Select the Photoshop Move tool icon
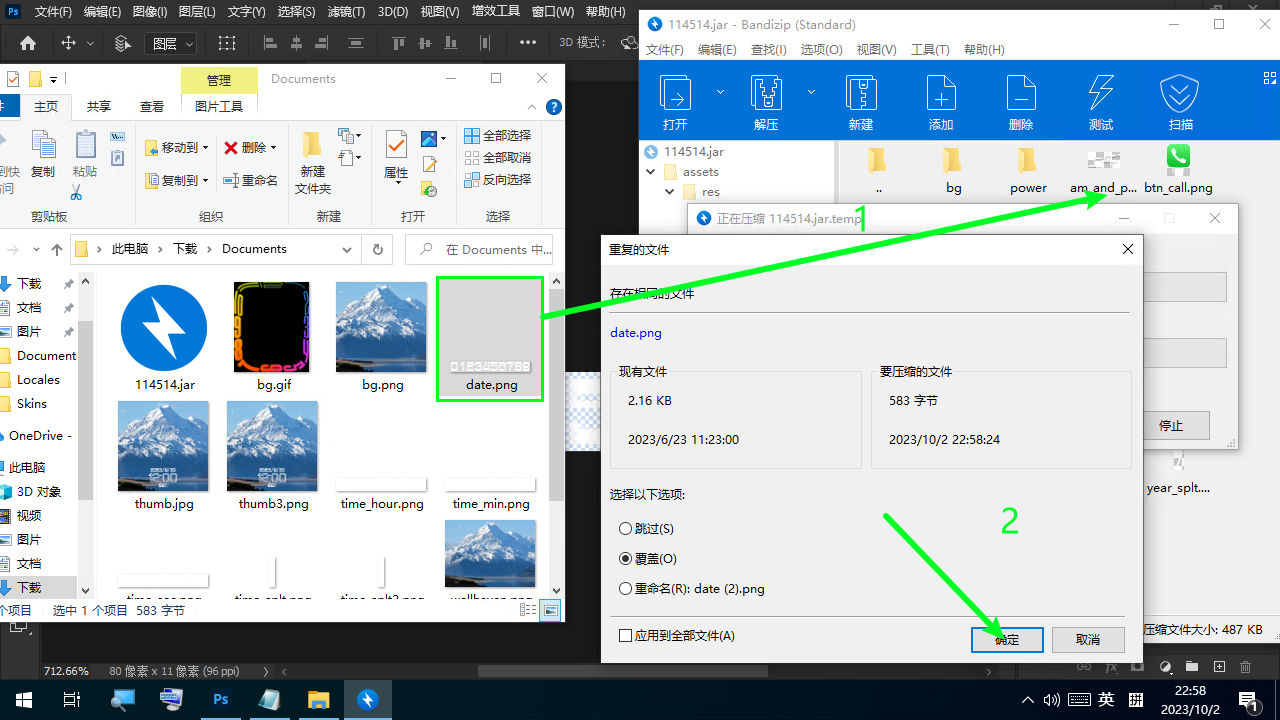Image resolution: width=1280 pixels, height=720 pixels. point(69,43)
